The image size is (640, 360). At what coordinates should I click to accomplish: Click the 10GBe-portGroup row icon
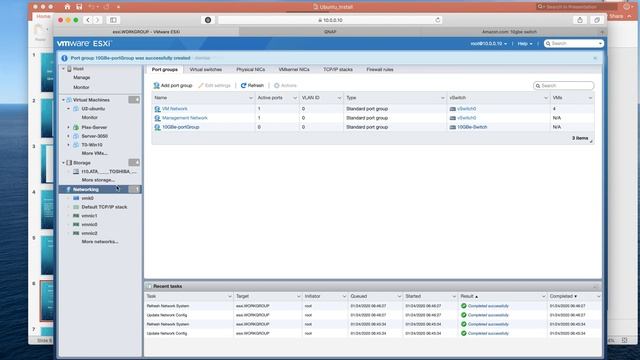(157, 127)
